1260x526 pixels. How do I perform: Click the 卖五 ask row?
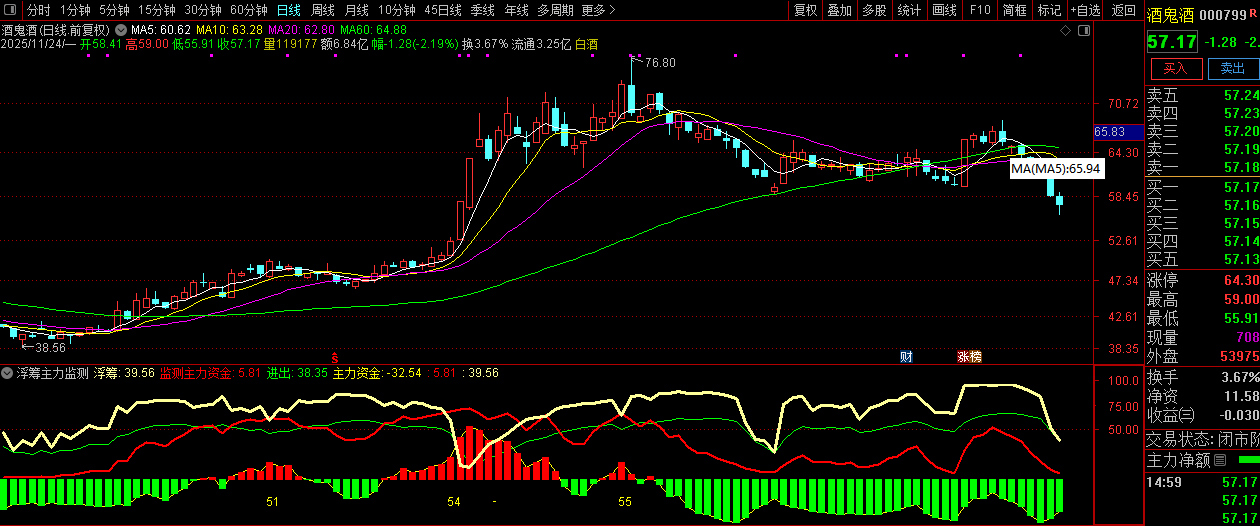(x=1202, y=95)
